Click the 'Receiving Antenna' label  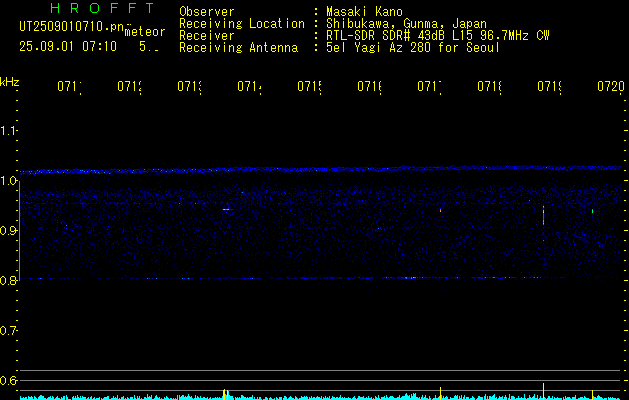click(x=239, y=48)
